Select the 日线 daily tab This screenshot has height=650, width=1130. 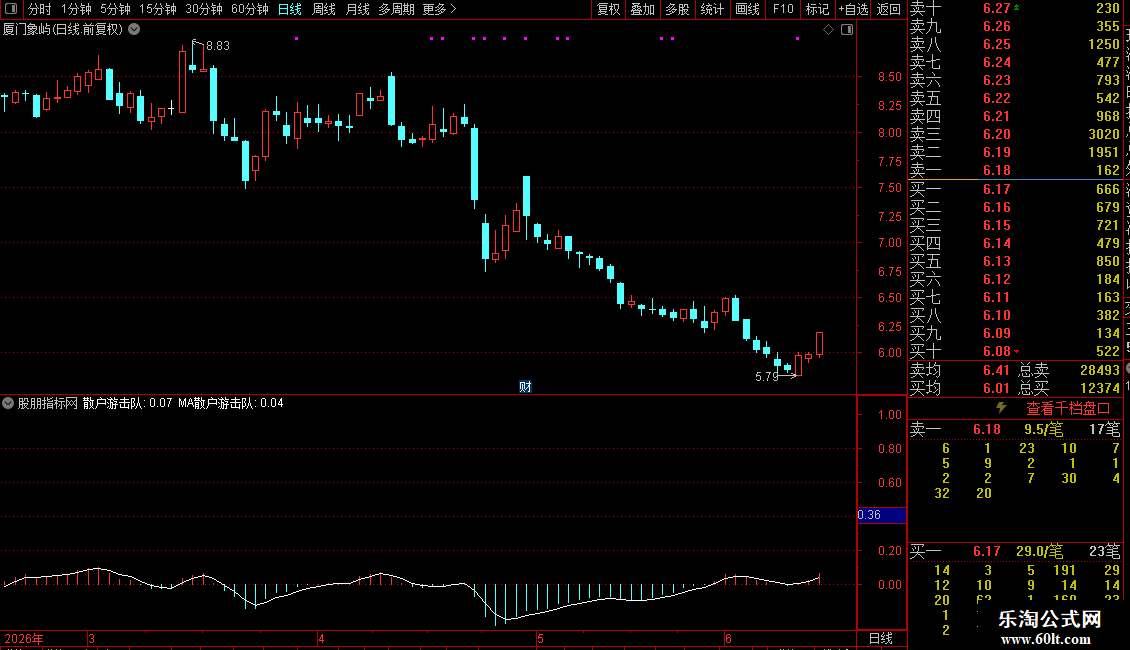(290, 9)
